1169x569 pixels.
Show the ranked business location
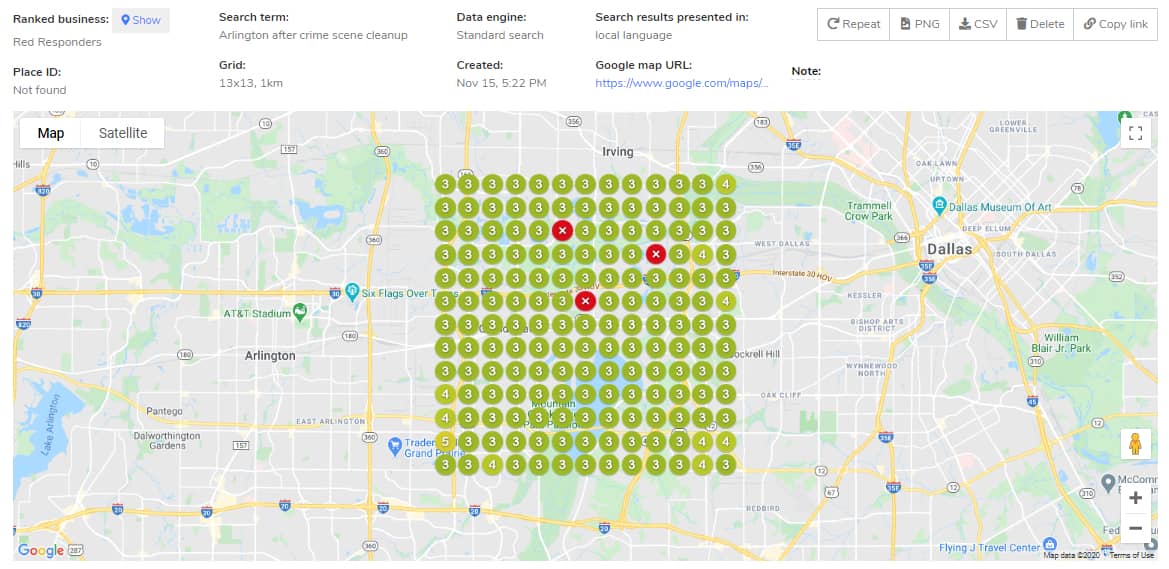140,20
